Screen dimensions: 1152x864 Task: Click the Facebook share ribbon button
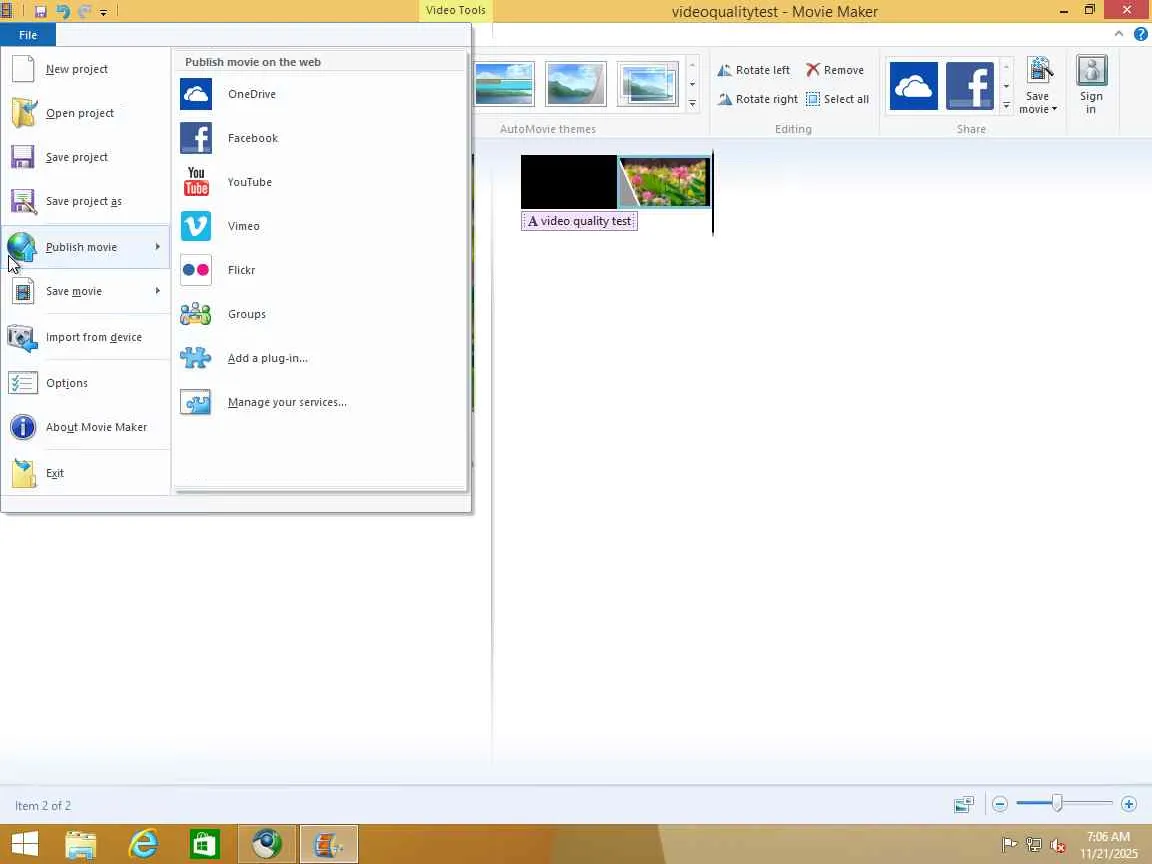970,86
